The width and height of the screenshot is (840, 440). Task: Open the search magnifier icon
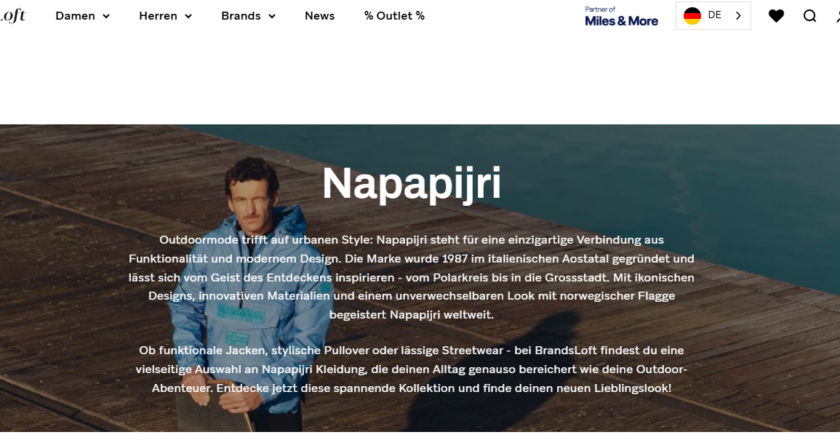click(809, 16)
